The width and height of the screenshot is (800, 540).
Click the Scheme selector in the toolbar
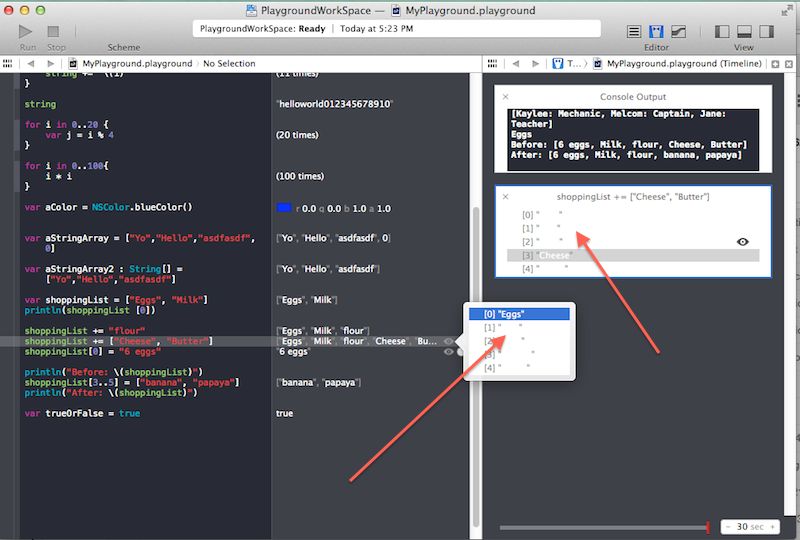click(x=123, y=47)
